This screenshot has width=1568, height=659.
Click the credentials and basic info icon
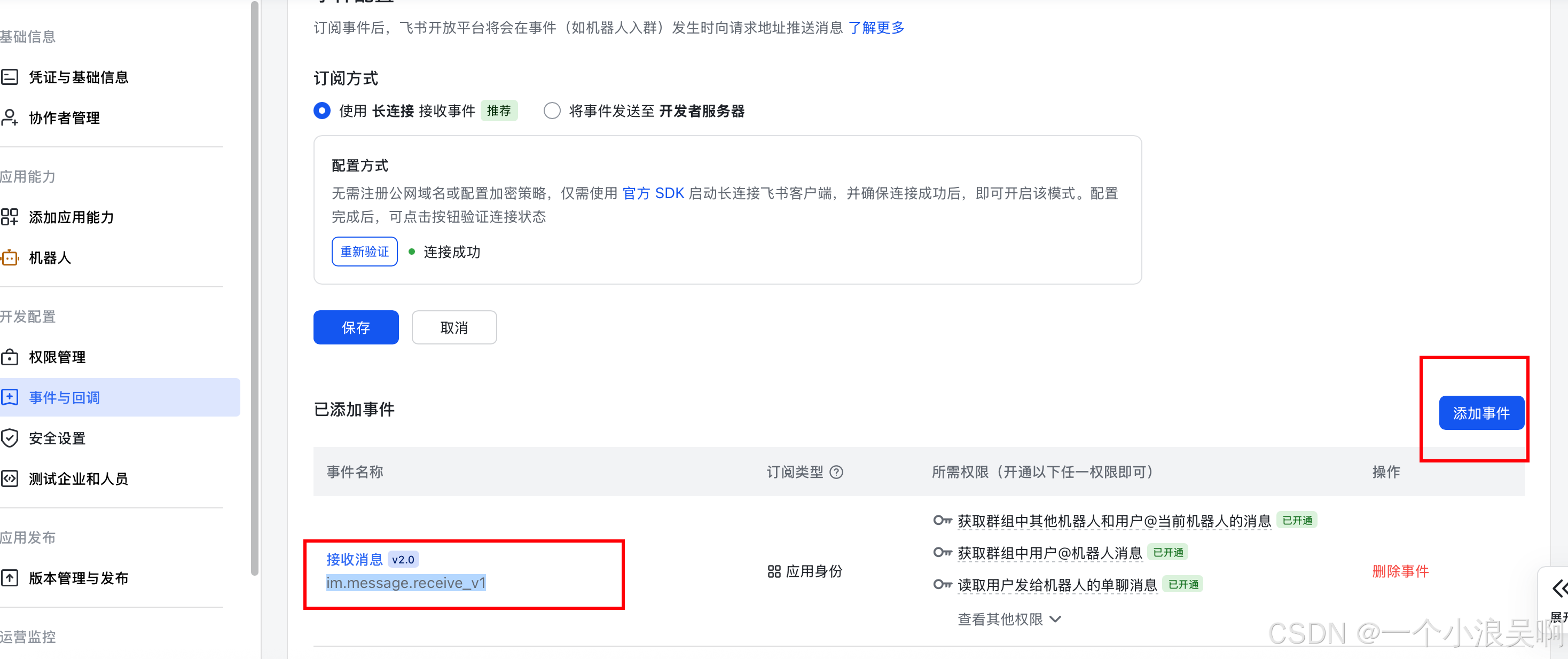point(10,77)
